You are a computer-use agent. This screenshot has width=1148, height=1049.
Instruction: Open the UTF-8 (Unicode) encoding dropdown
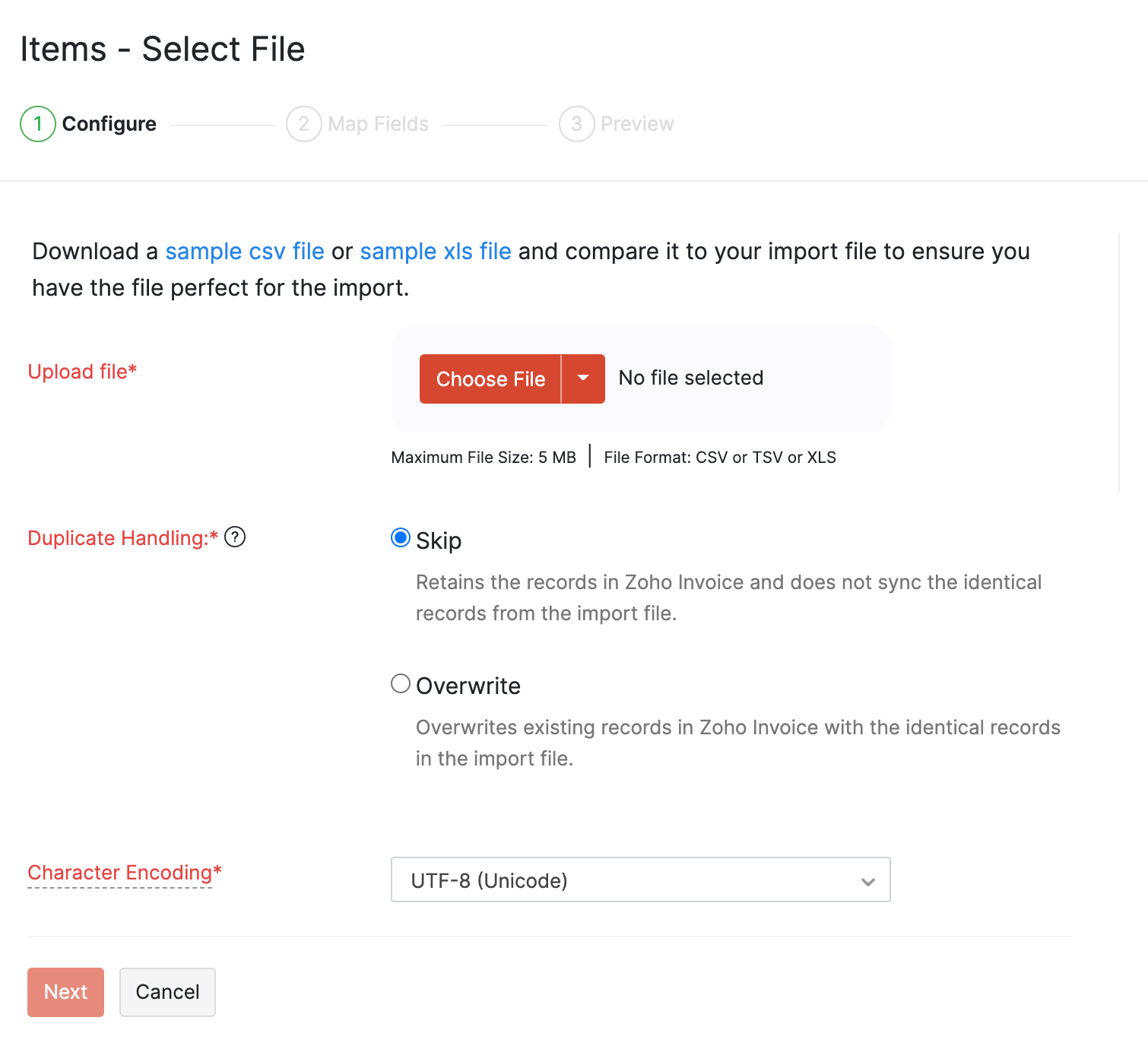640,880
